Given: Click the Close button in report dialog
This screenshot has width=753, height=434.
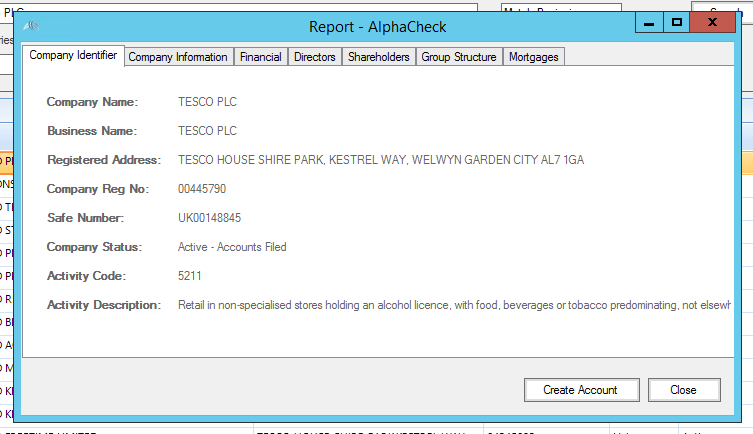Looking at the screenshot, I should click(x=684, y=390).
